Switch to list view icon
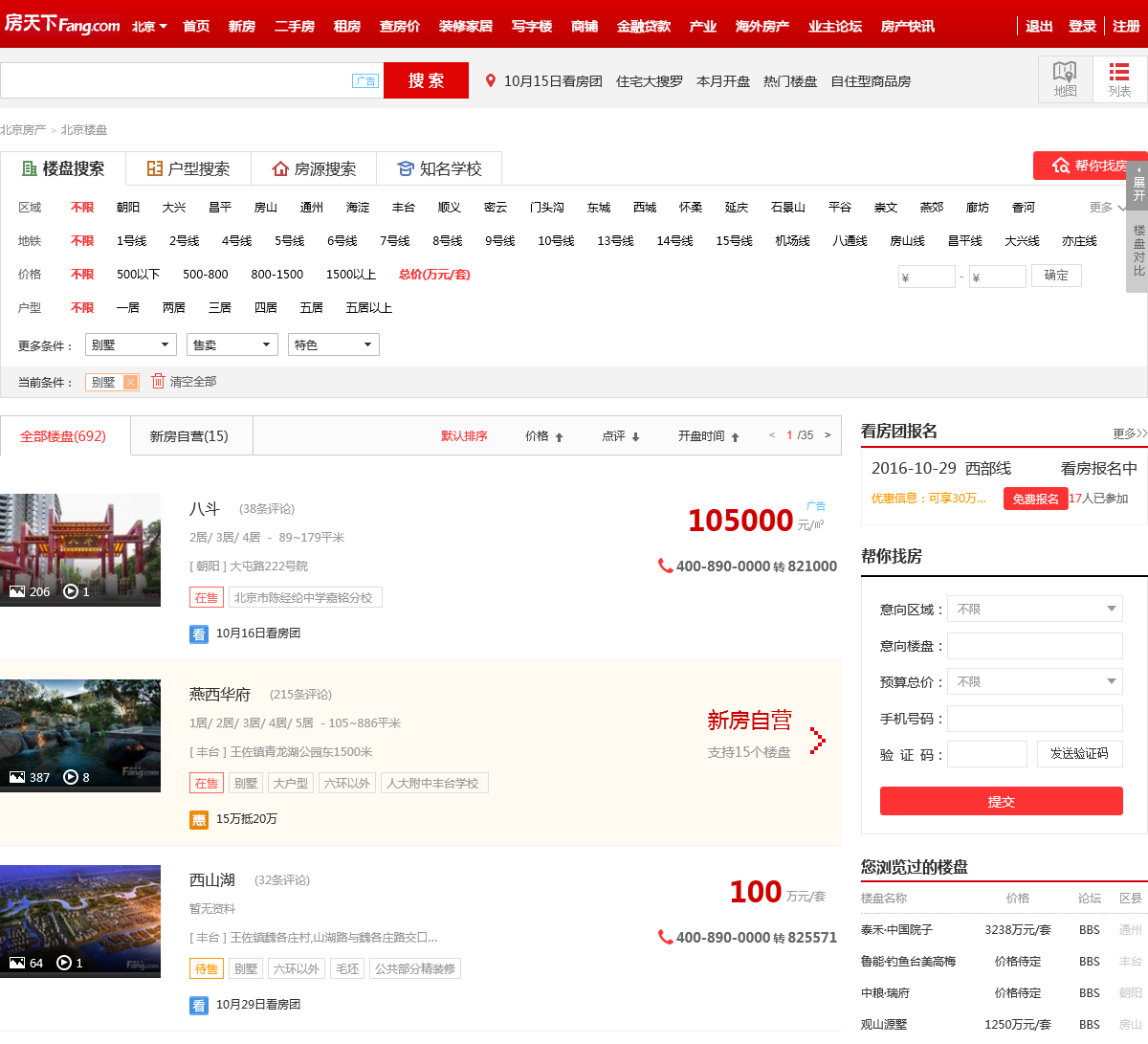The width and height of the screenshot is (1148, 1044). pos(1119,78)
